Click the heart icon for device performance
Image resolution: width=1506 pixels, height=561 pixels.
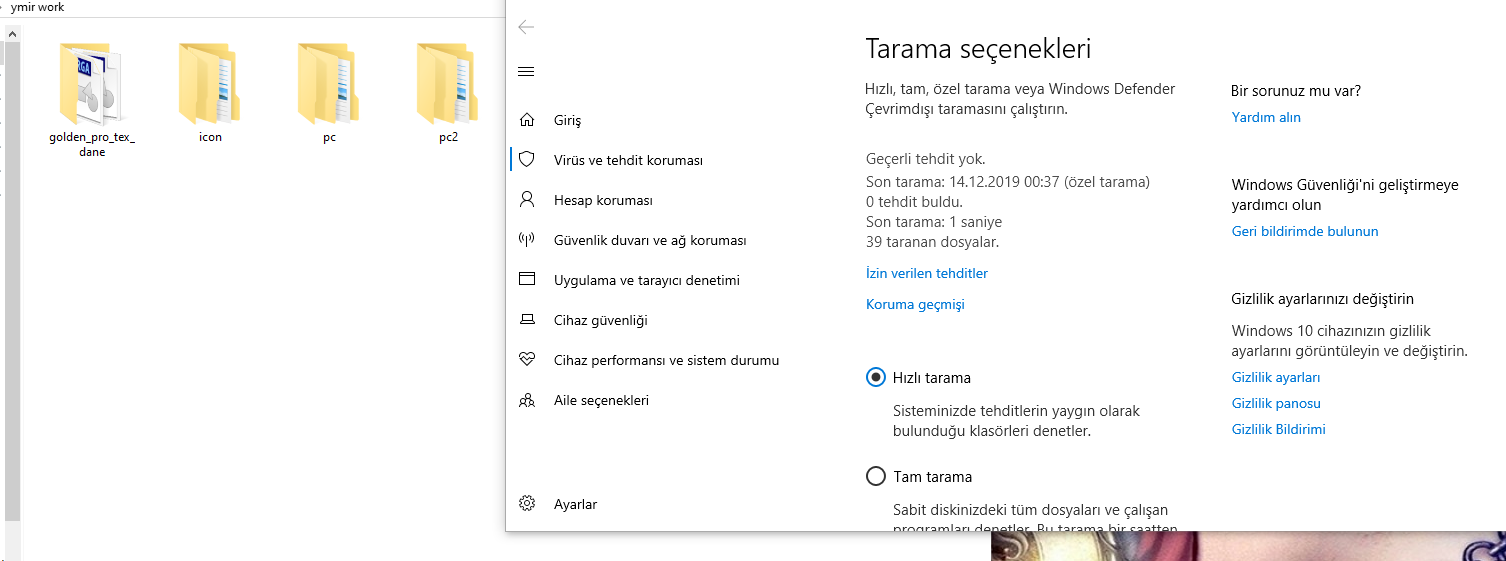(527, 360)
